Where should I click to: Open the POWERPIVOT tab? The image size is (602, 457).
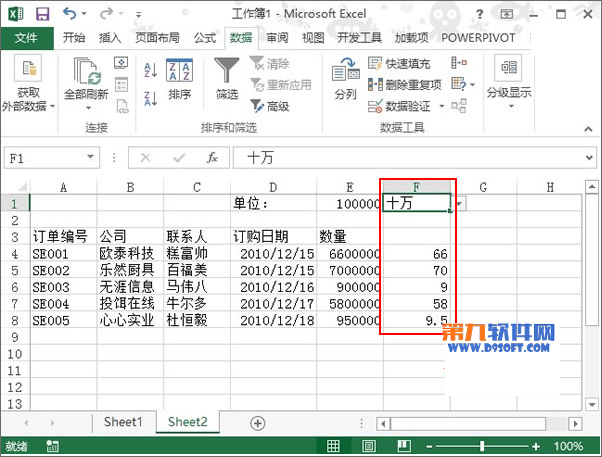click(x=478, y=38)
